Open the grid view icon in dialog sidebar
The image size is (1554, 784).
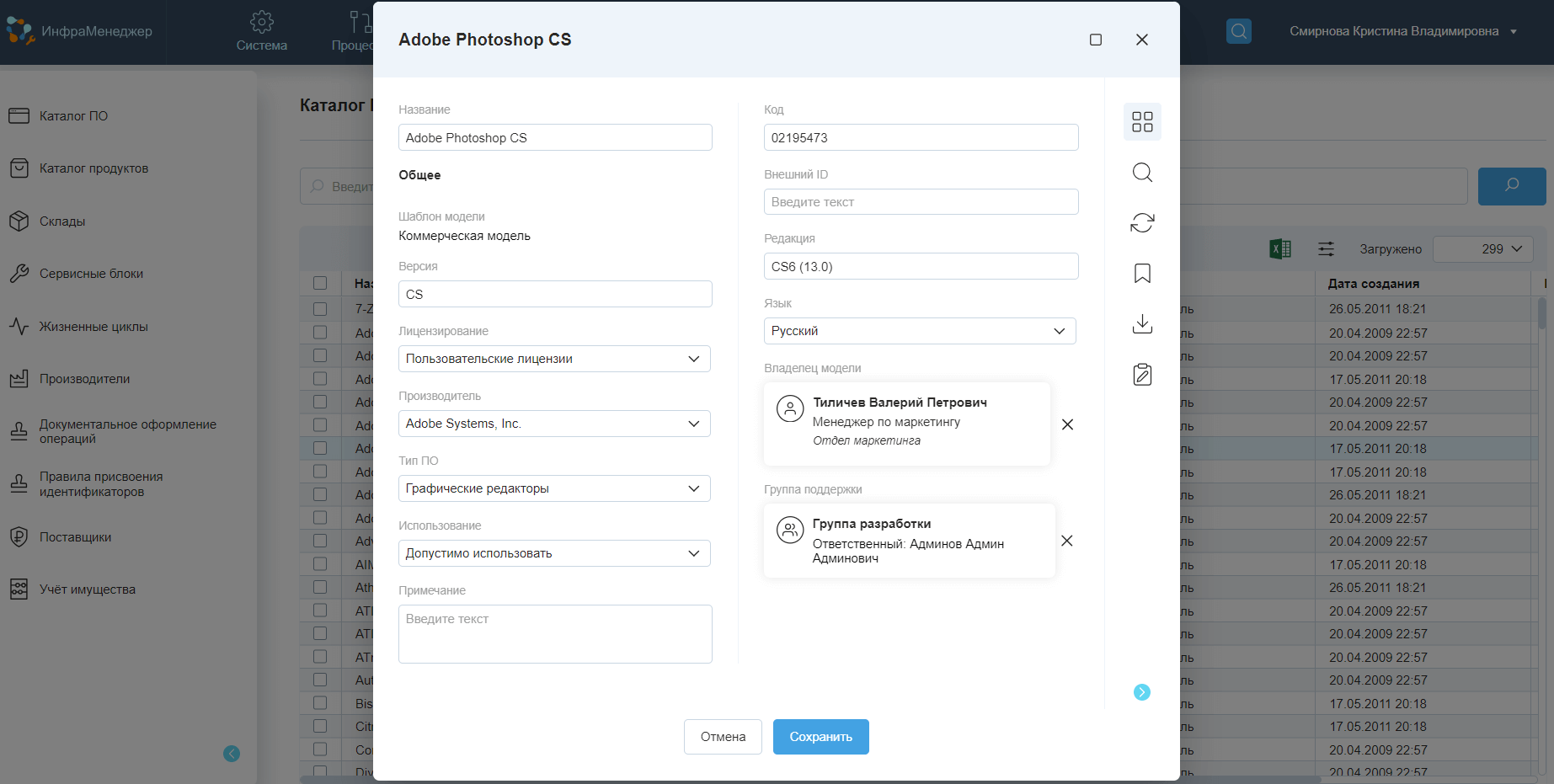click(x=1142, y=122)
